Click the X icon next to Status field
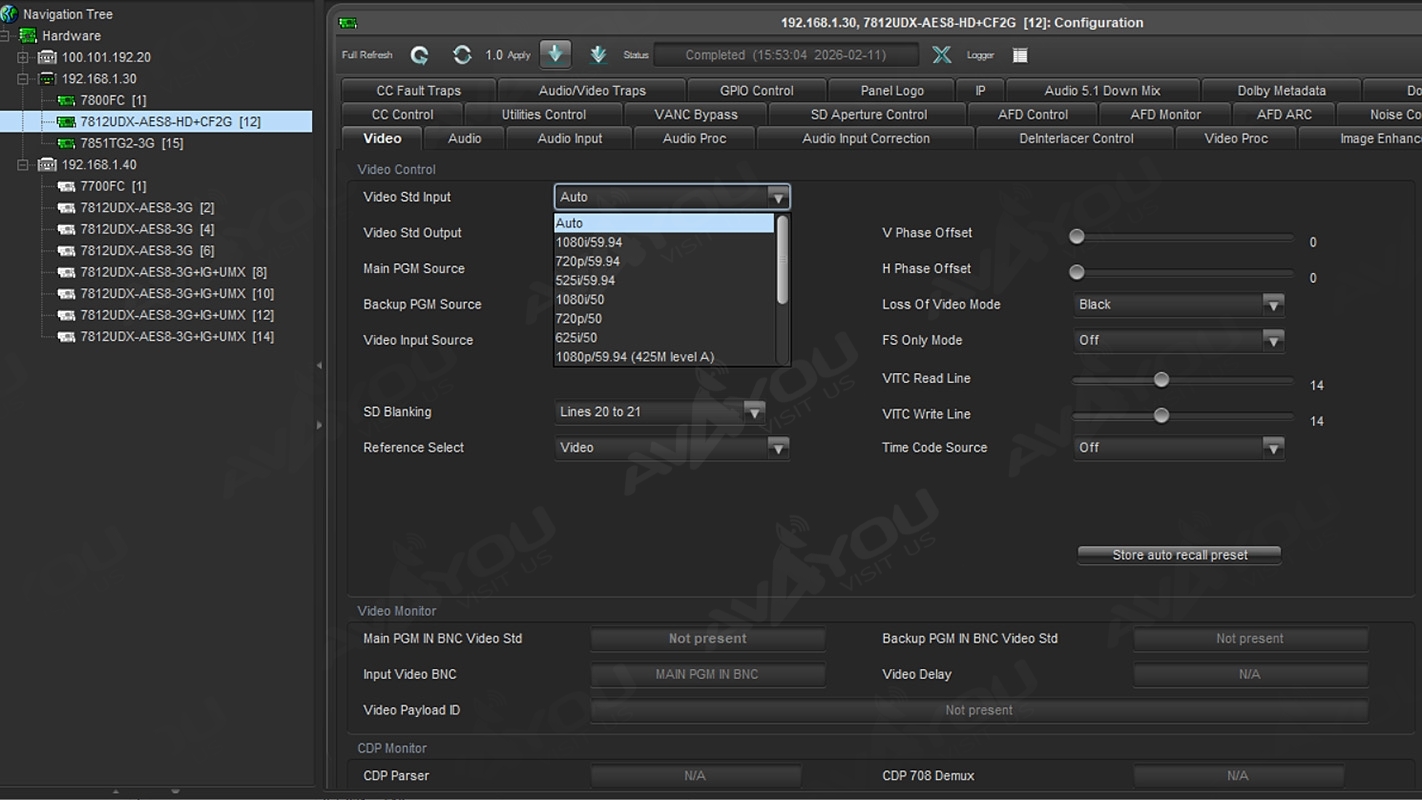 [x=941, y=55]
